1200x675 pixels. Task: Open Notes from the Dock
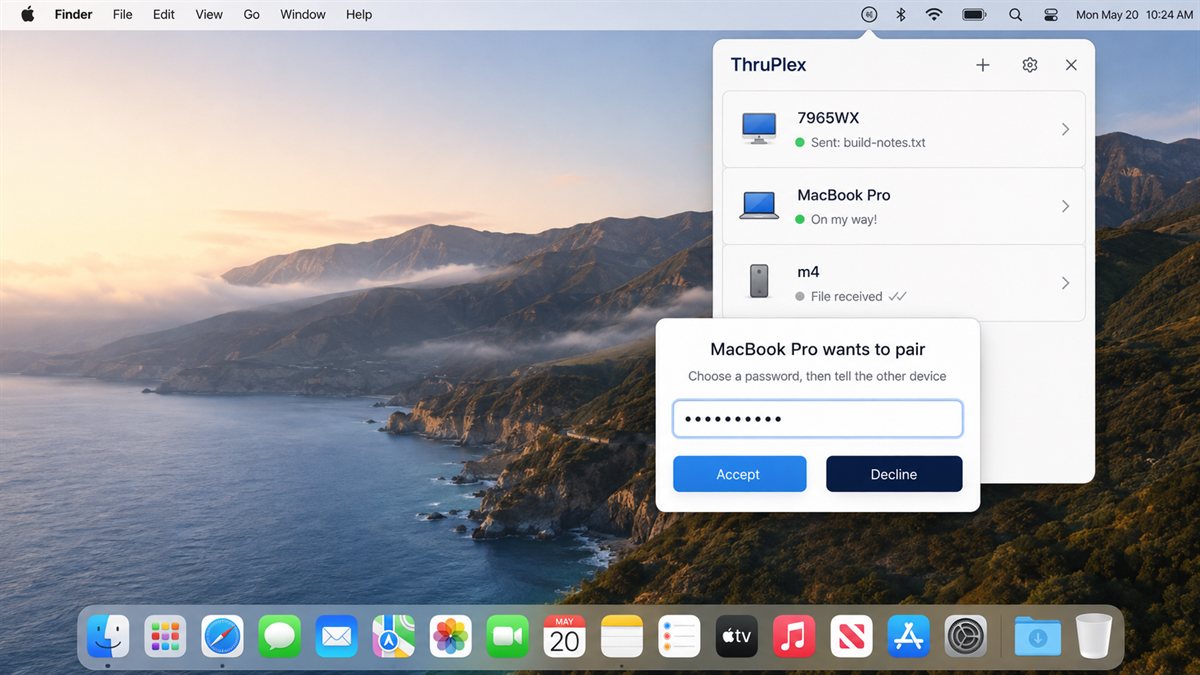622,636
